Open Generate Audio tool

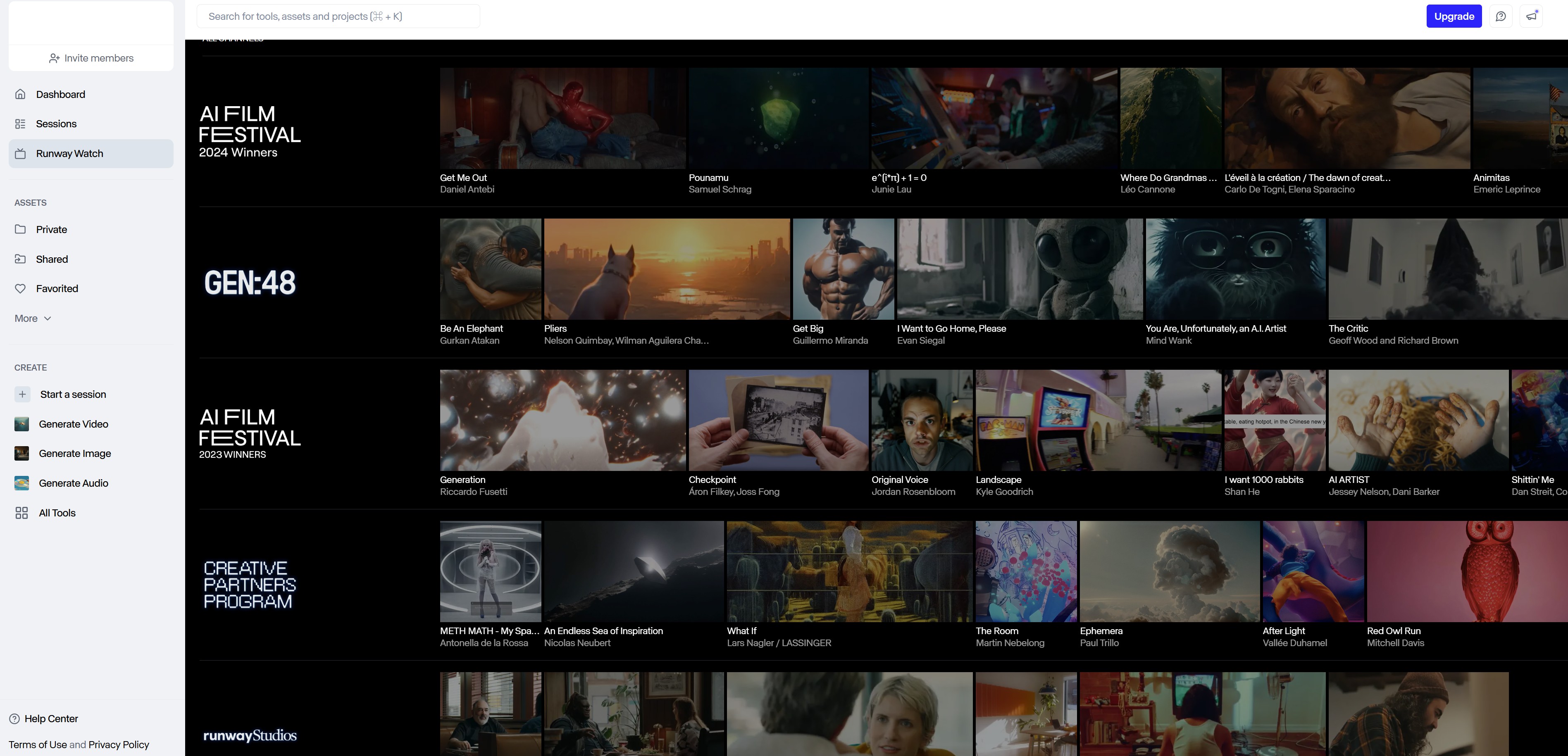pyautogui.click(x=73, y=483)
